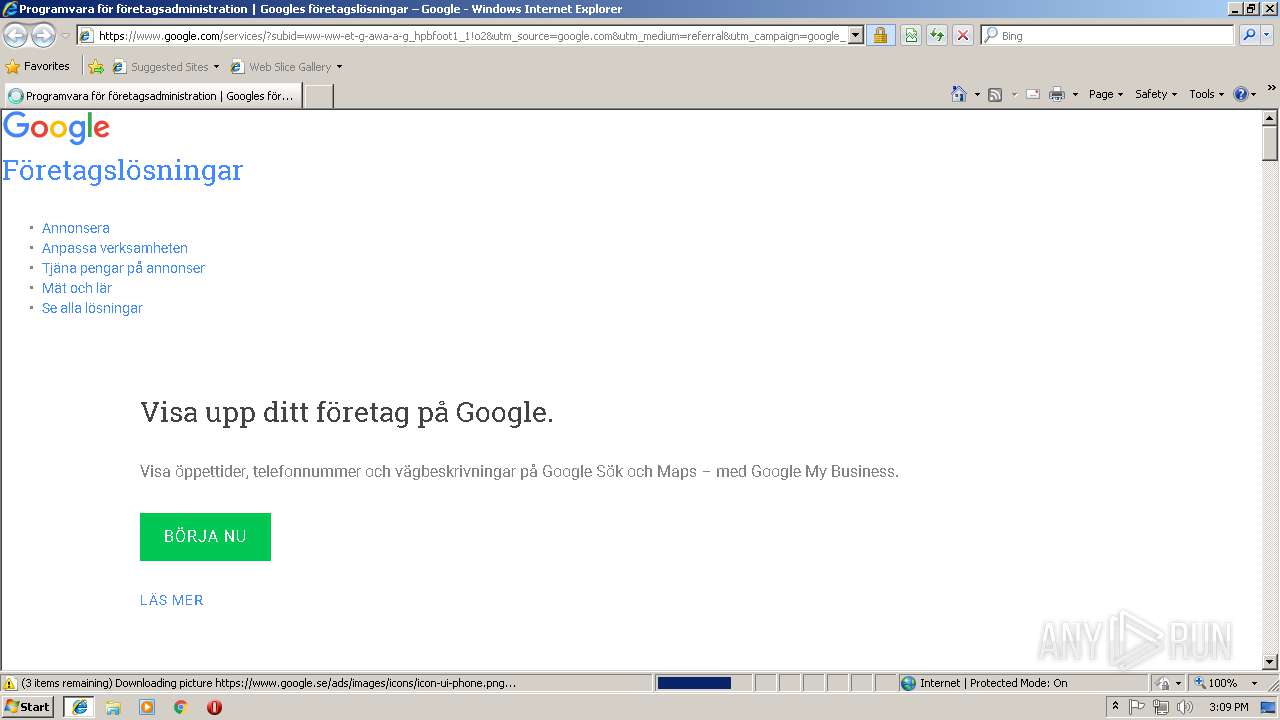Click the Internet Explorer taskbar icon
This screenshot has height=720, width=1280.
tap(79, 707)
